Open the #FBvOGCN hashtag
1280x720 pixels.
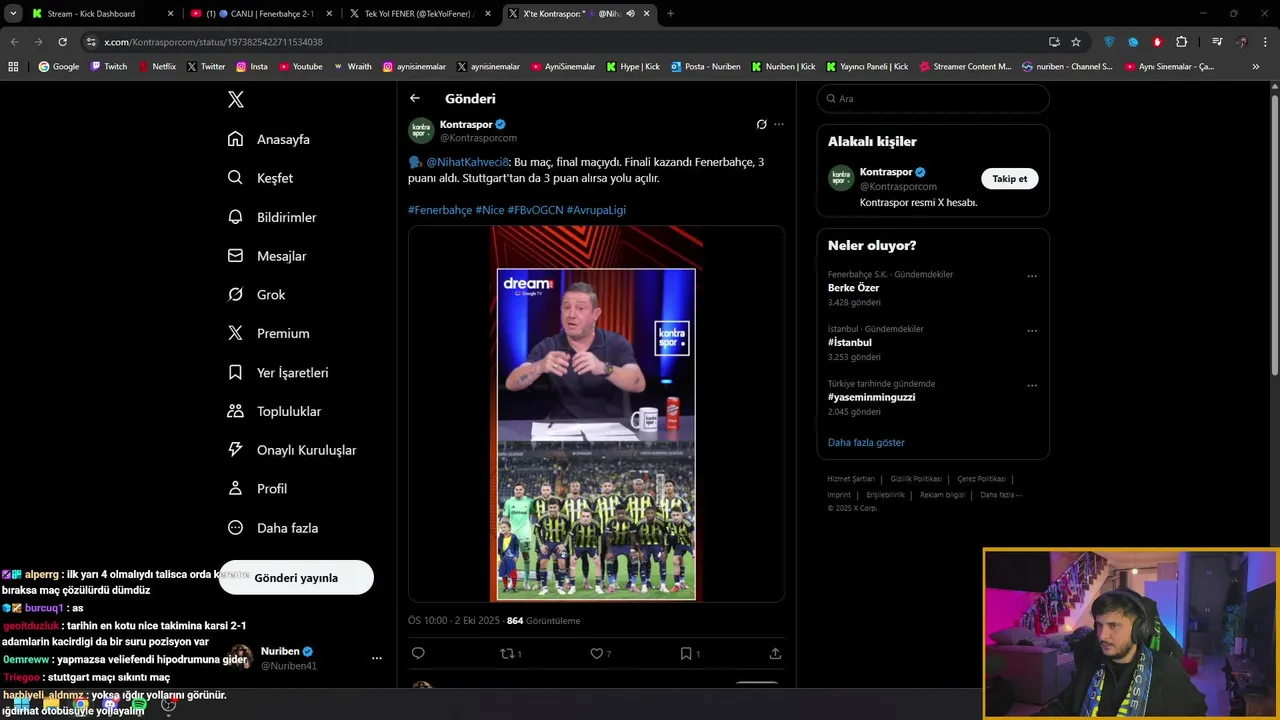[535, 210]
